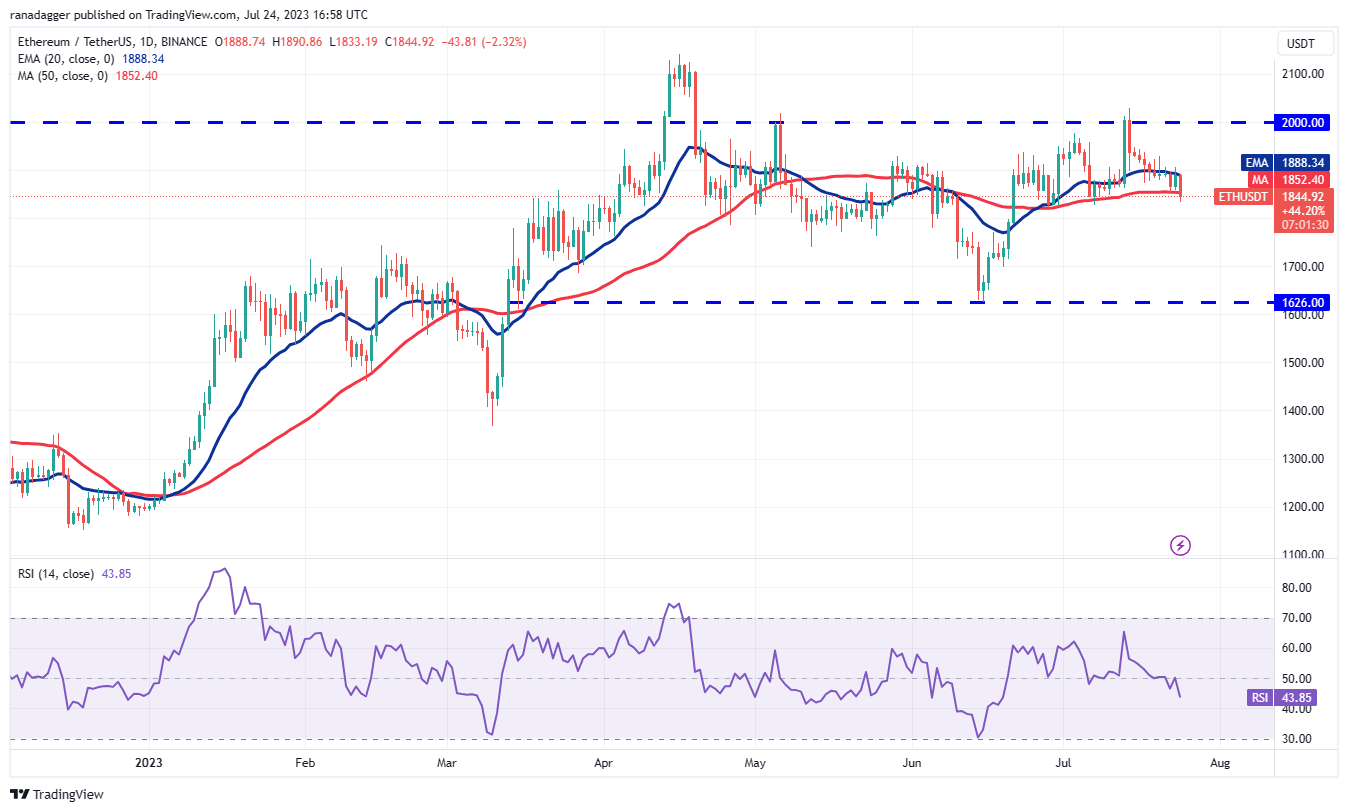The image size is (1348, 812).
Task: Click the blue EMA tag on price axis
Action: coord(1257,162)
